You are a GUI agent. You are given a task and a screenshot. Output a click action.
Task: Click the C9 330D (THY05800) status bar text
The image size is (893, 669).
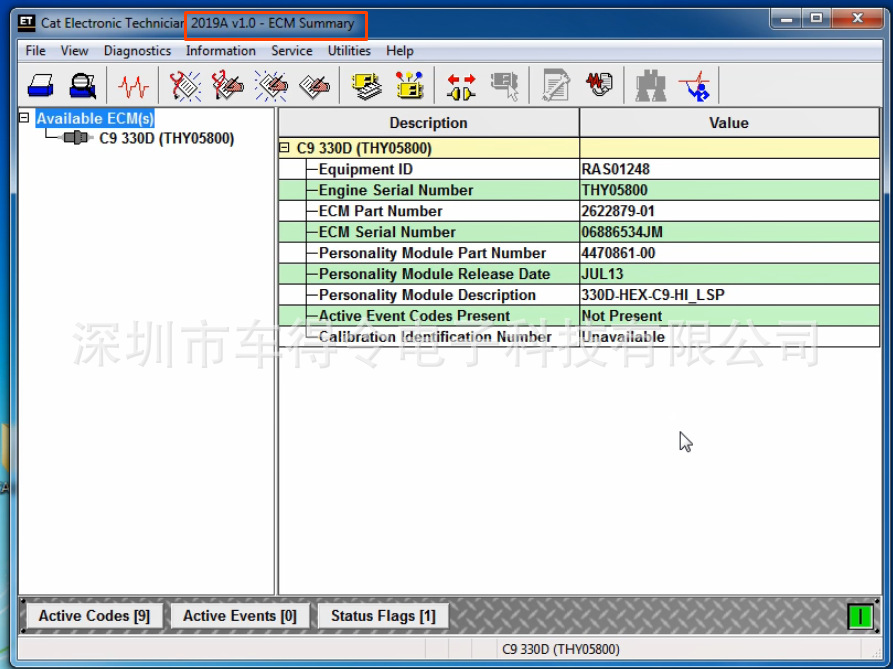click(x=560, y=649)
